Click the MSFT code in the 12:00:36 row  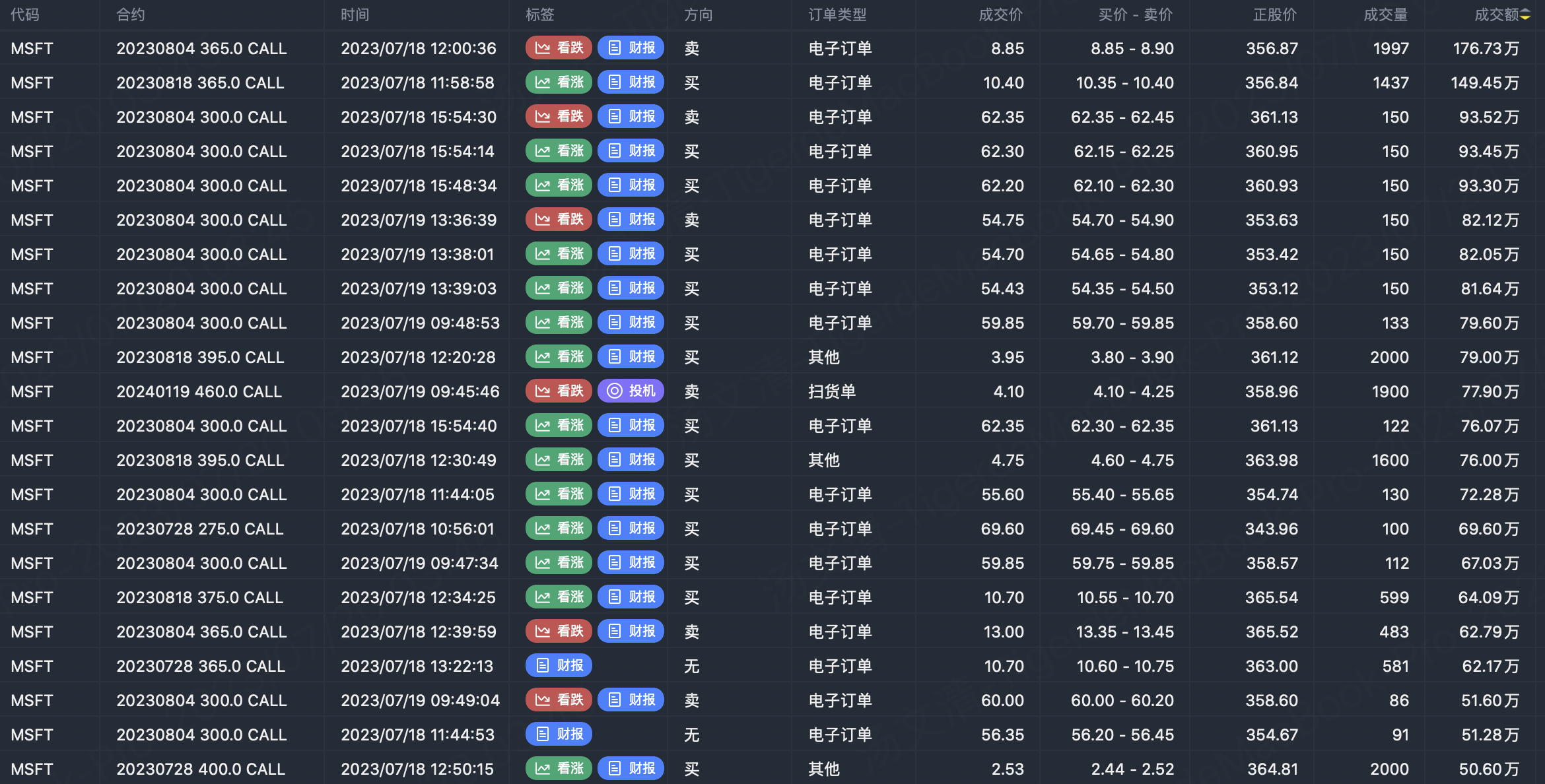(32, 48)
